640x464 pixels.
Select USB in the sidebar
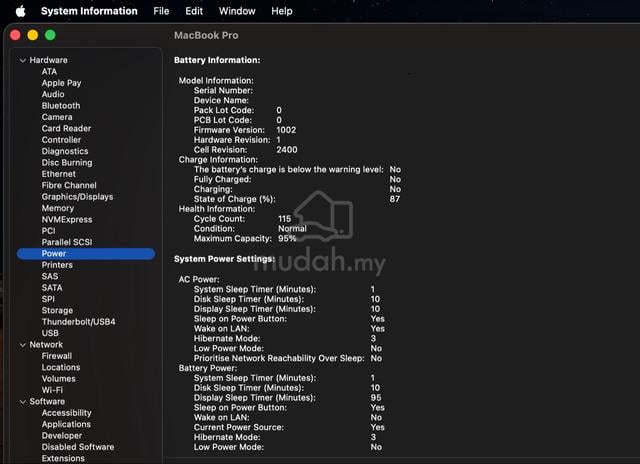tap(50, 333)
